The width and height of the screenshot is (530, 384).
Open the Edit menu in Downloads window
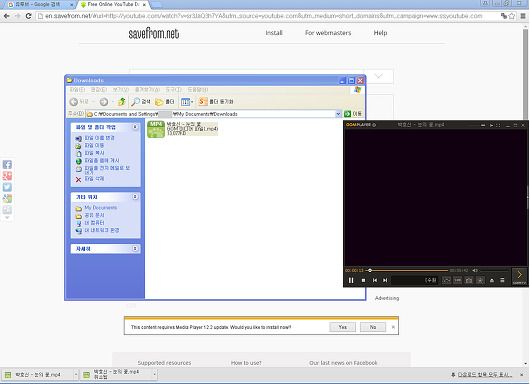tap(99, 90)
